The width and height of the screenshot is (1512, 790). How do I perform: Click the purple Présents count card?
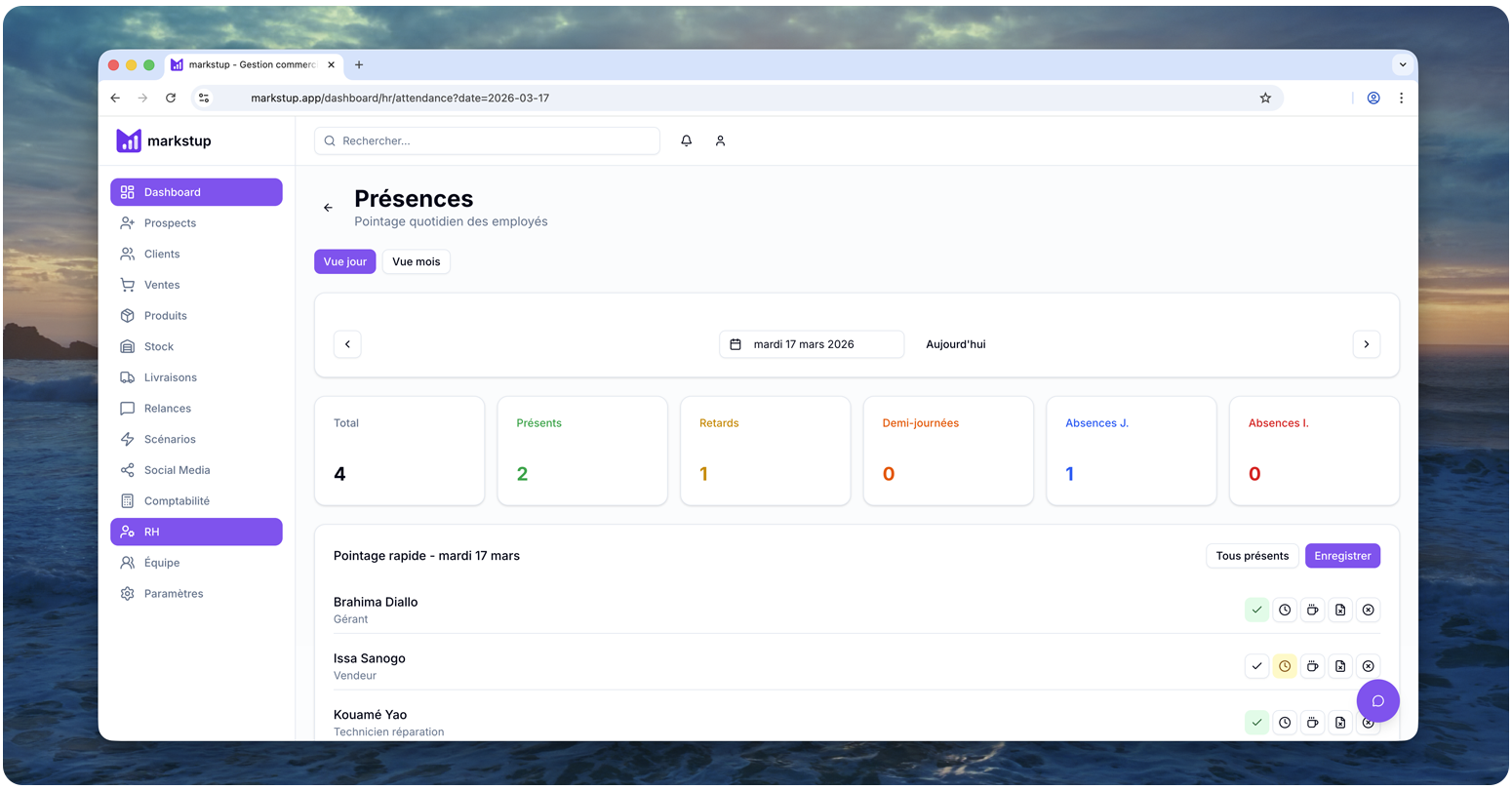582,451
